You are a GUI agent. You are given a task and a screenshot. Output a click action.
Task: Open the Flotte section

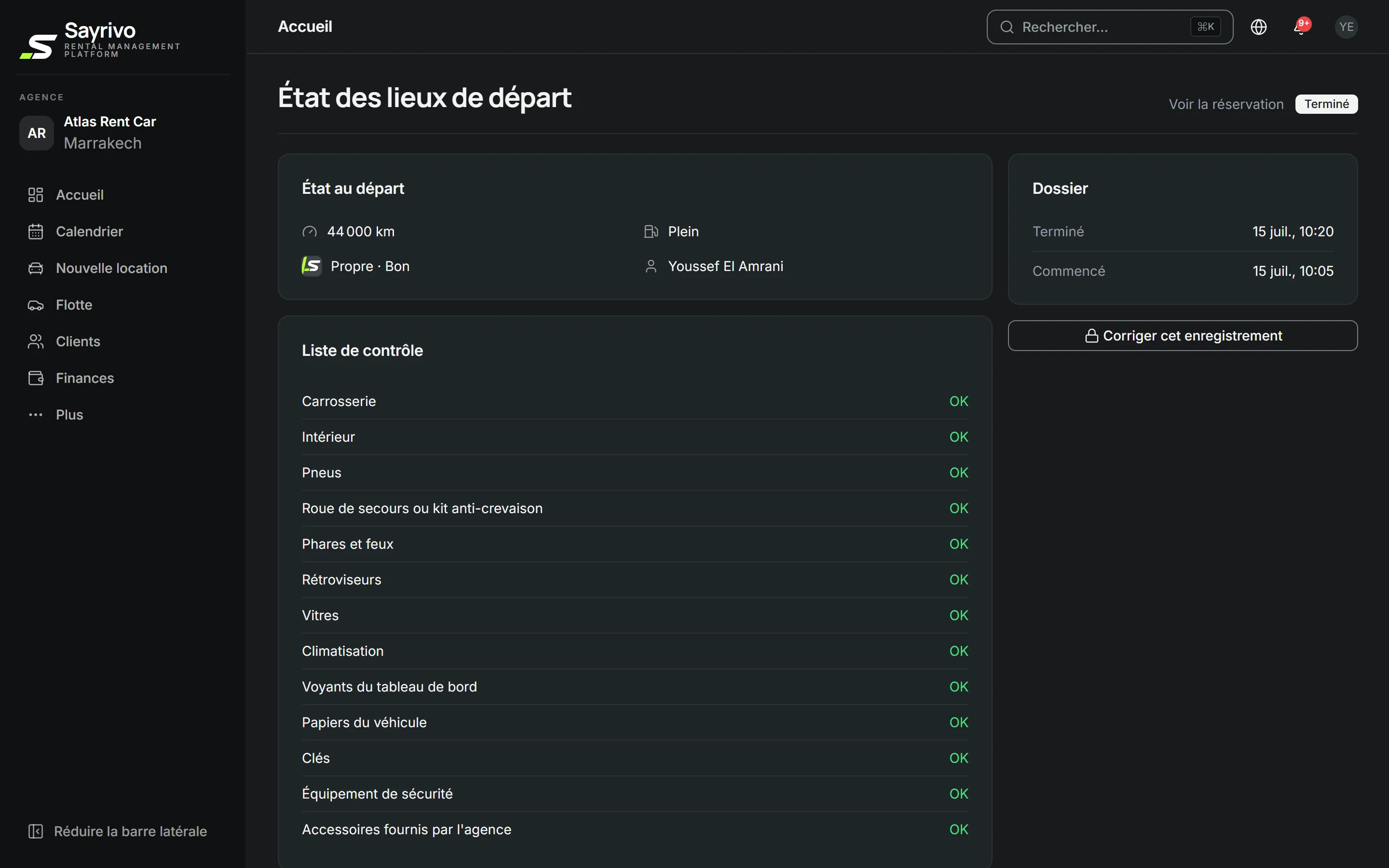click(x=123, y=305)
